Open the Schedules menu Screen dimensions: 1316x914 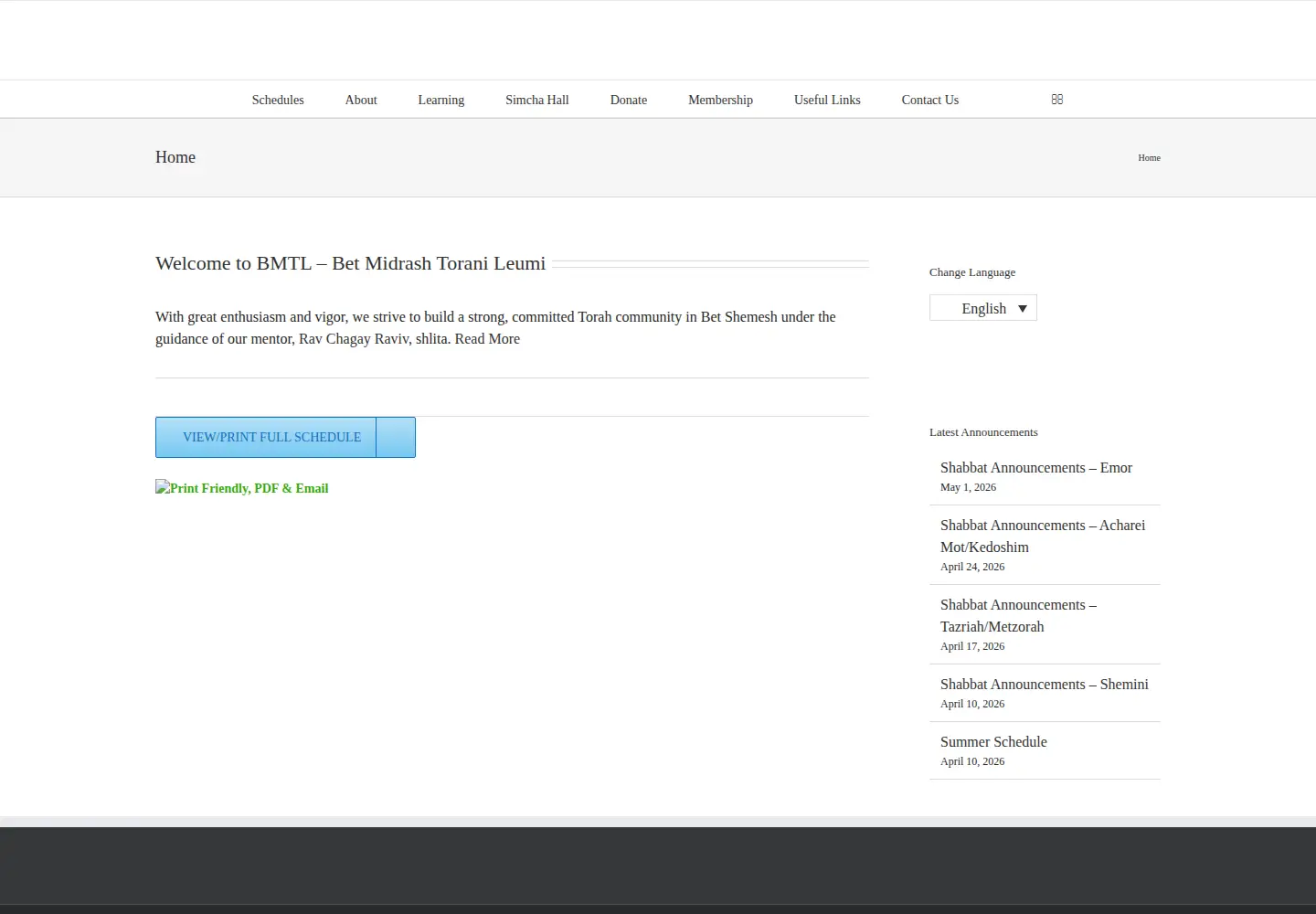[278, 100]
